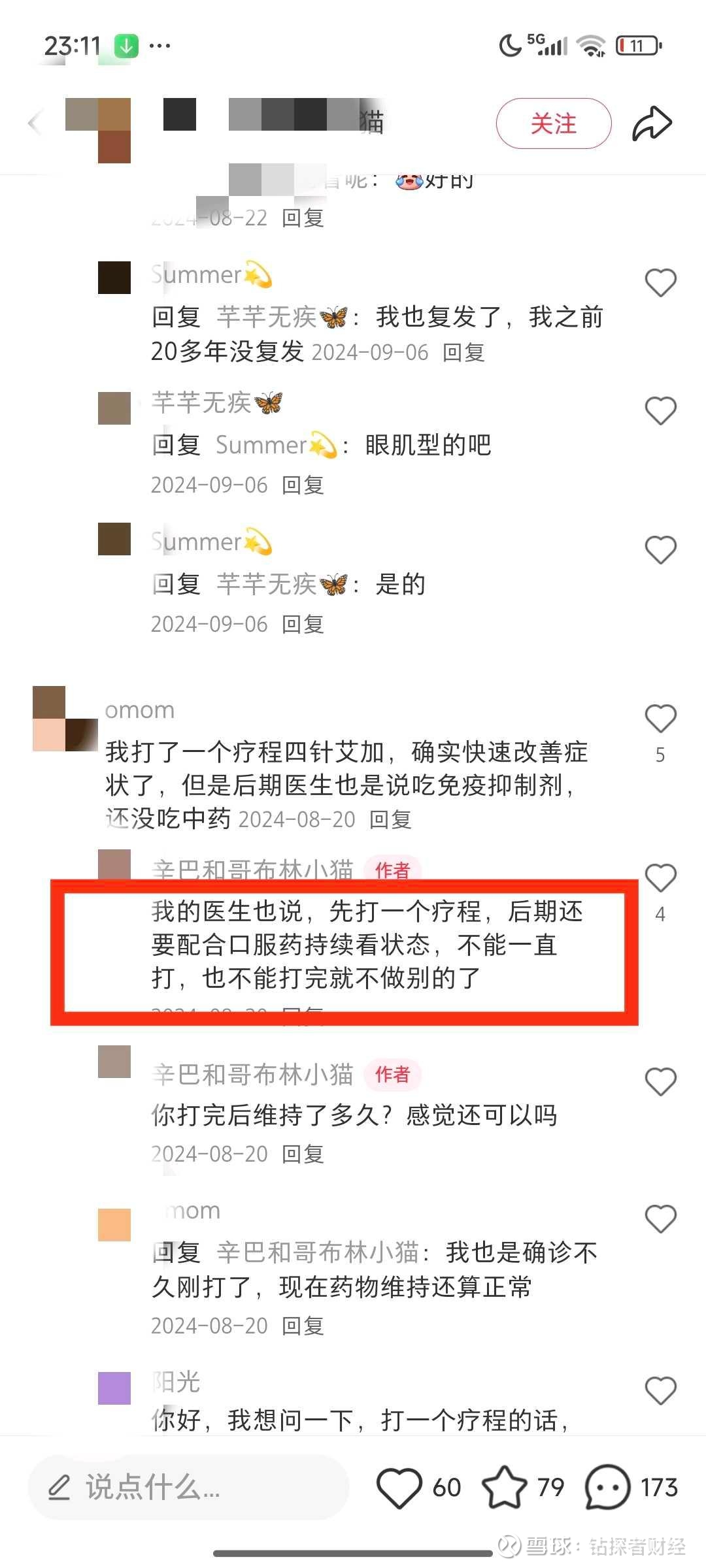The image size is (706, 1568).
Task: Like Summer's 是的 reply
Action: coord(660,550)
